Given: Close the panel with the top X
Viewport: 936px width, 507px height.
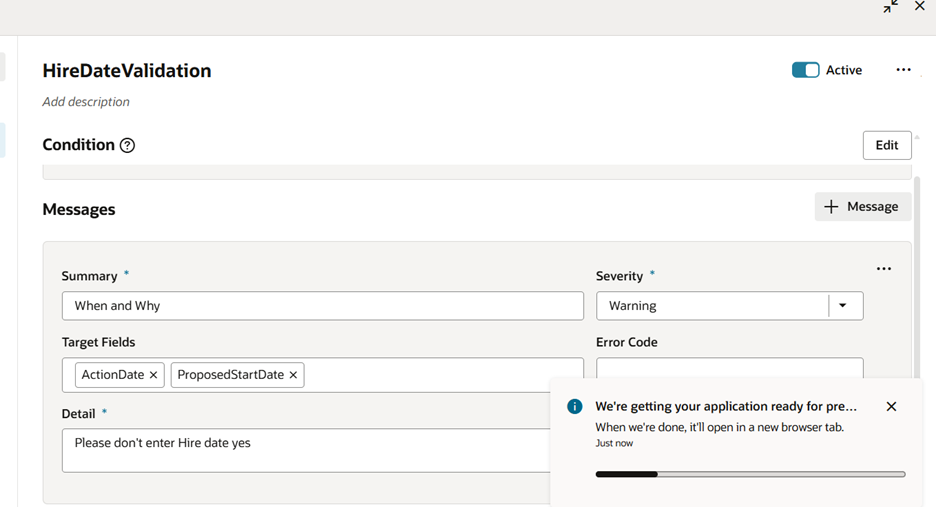Looking at the screenshot, I should point(920,6).
